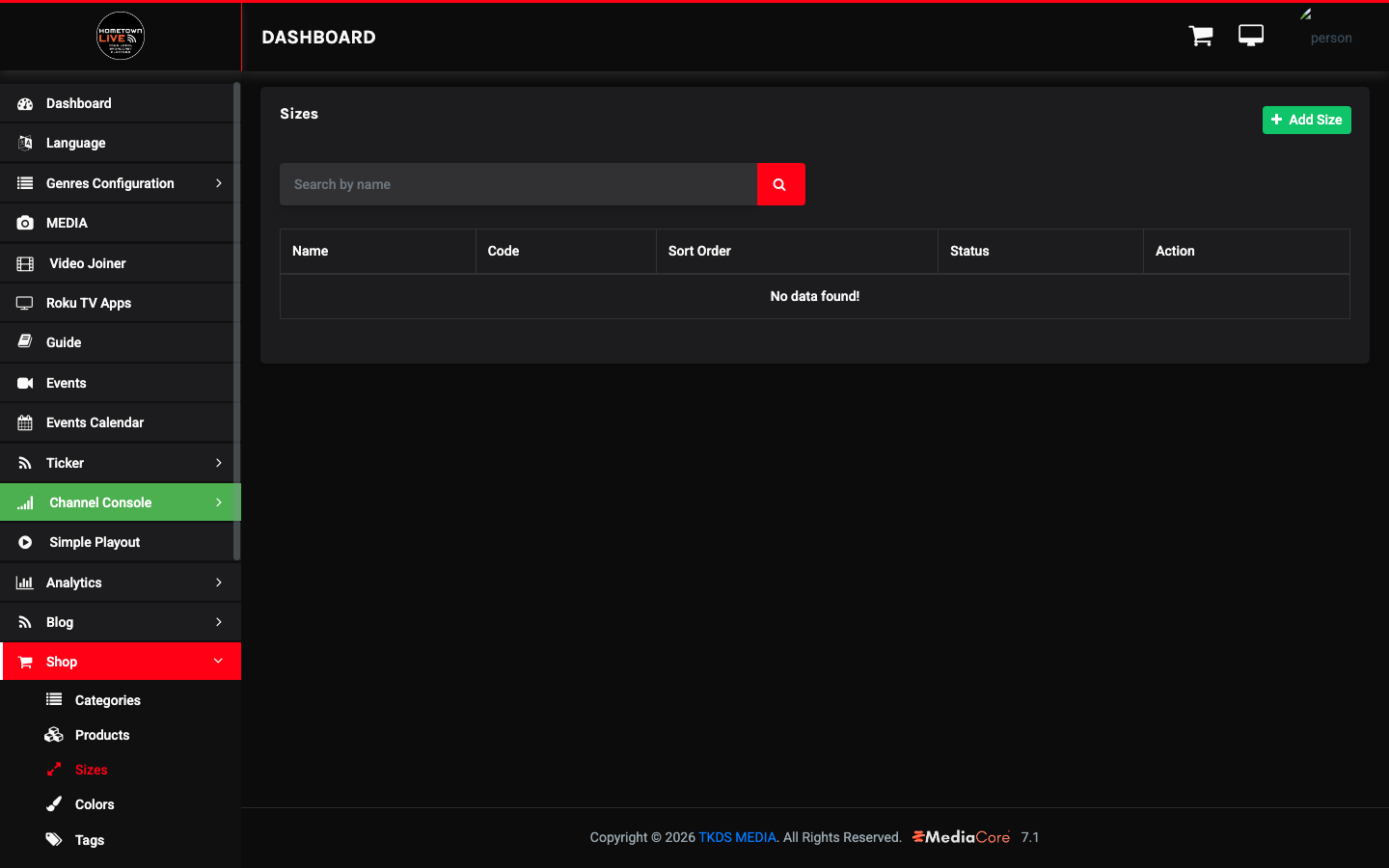Screen dimensions: 1389x868
Task: Click the Add Size button
Action: (x=1307, y=120)
